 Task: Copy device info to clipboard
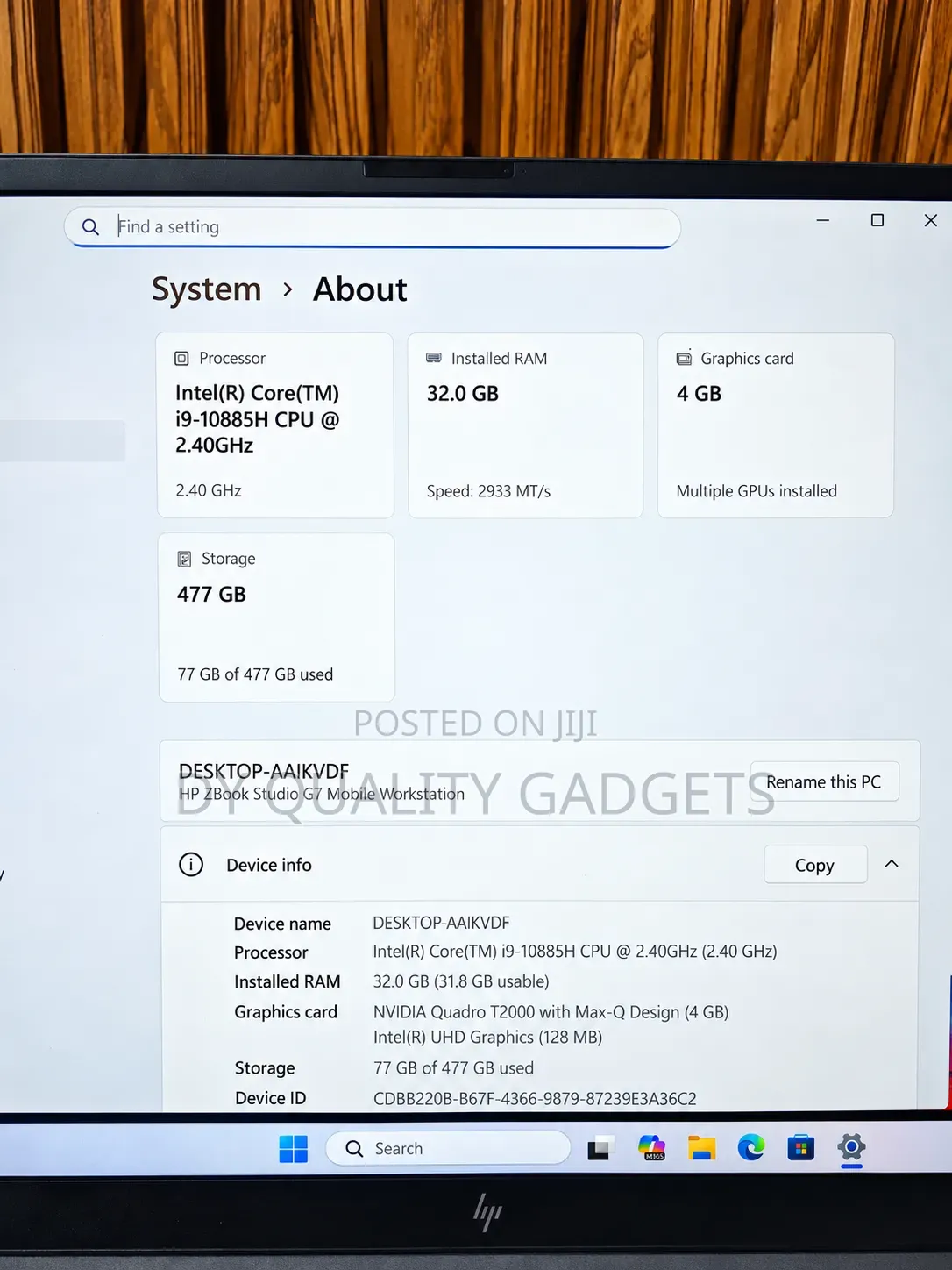click(x=815, y=865)
